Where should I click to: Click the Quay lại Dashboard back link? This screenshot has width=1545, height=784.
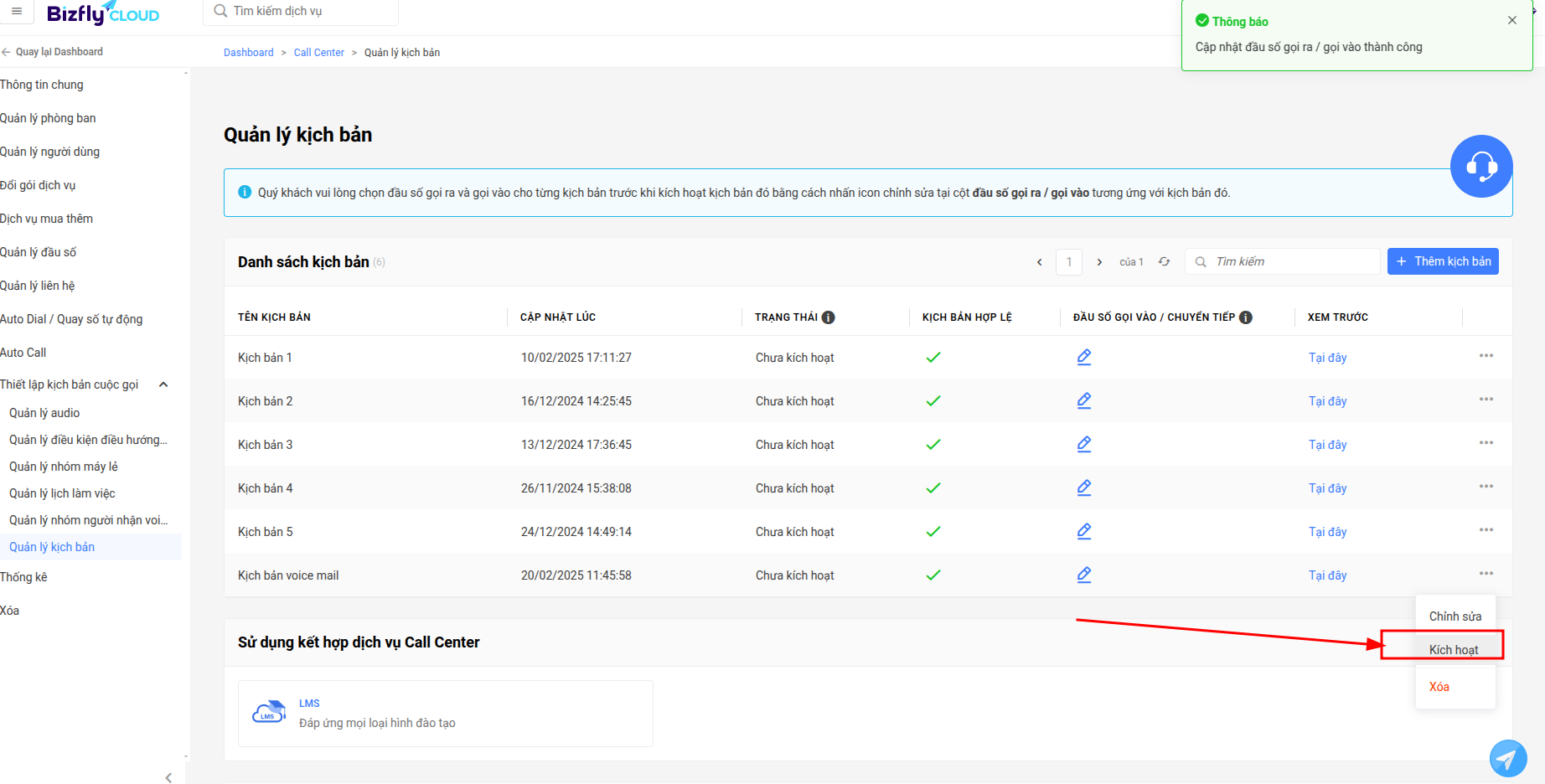pyautogui.click(x=53, y=52)
